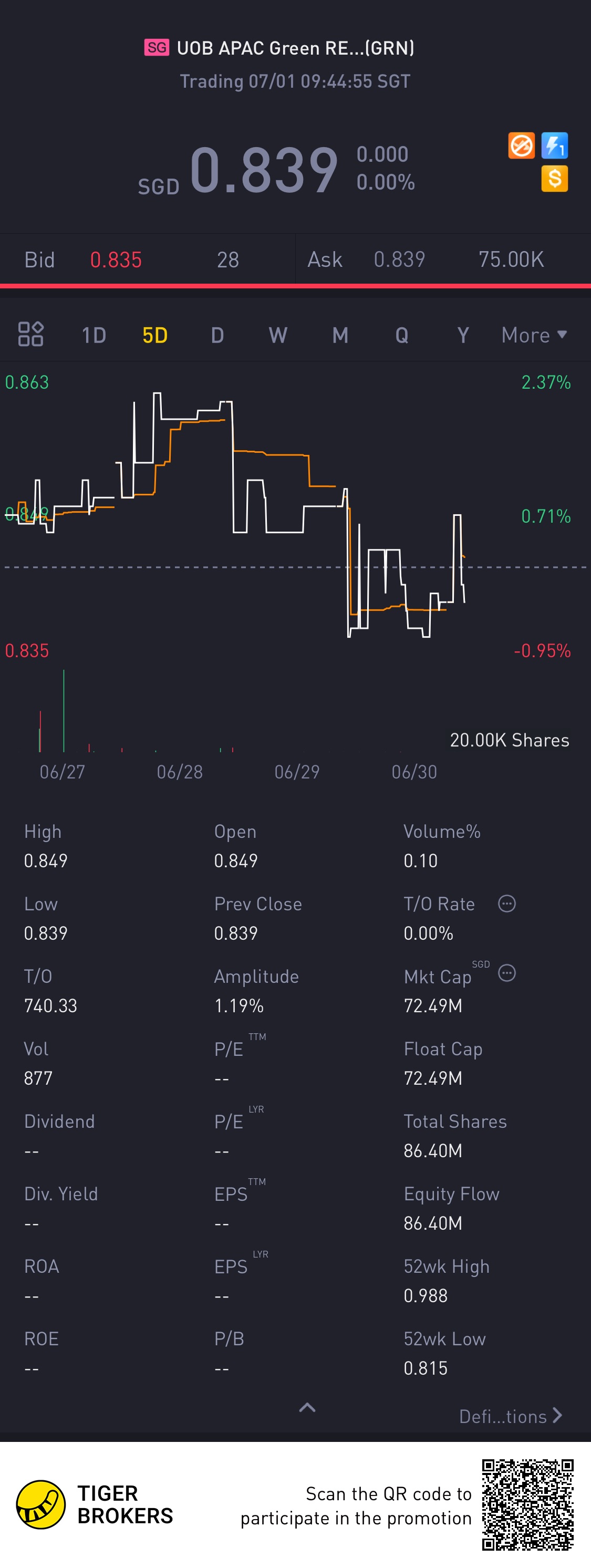Image resolution: width=591 pixels, height=1568 pixels.
Task: Switch to the 1D chart tab
Action: coord(94,335)
